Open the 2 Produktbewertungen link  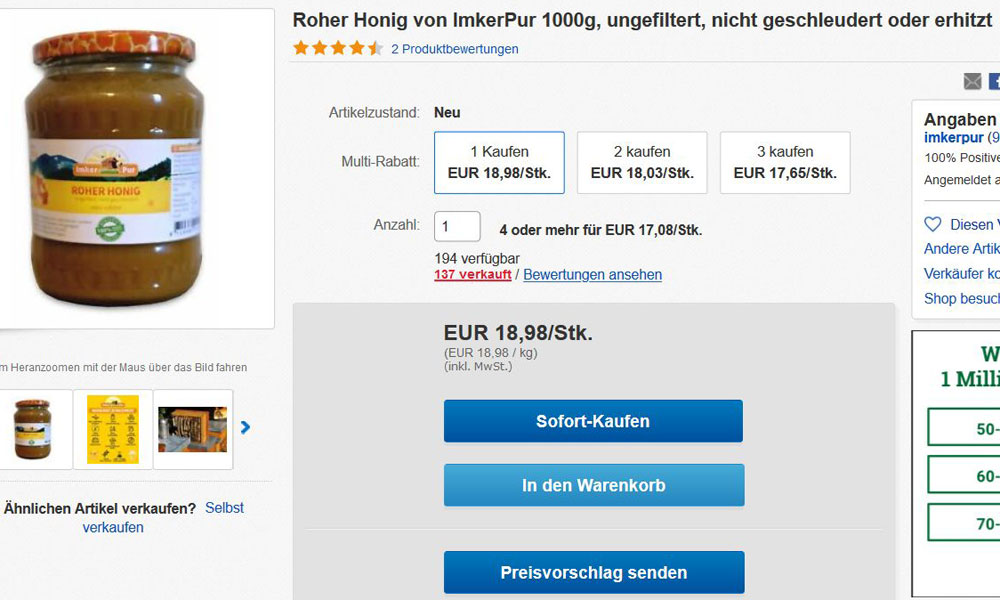[455, 49]
